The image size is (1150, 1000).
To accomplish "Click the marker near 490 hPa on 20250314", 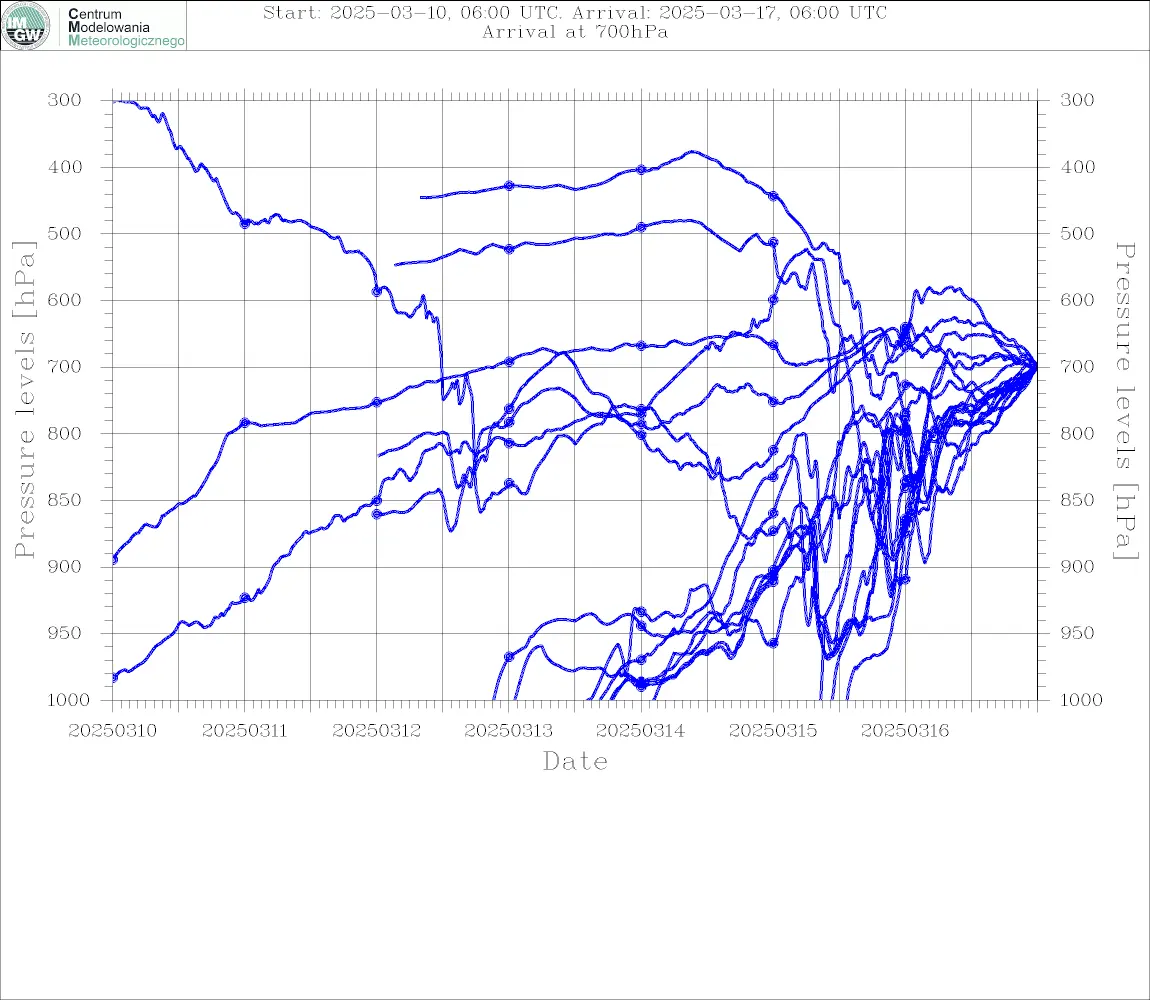I will click(x=641, y=227).
